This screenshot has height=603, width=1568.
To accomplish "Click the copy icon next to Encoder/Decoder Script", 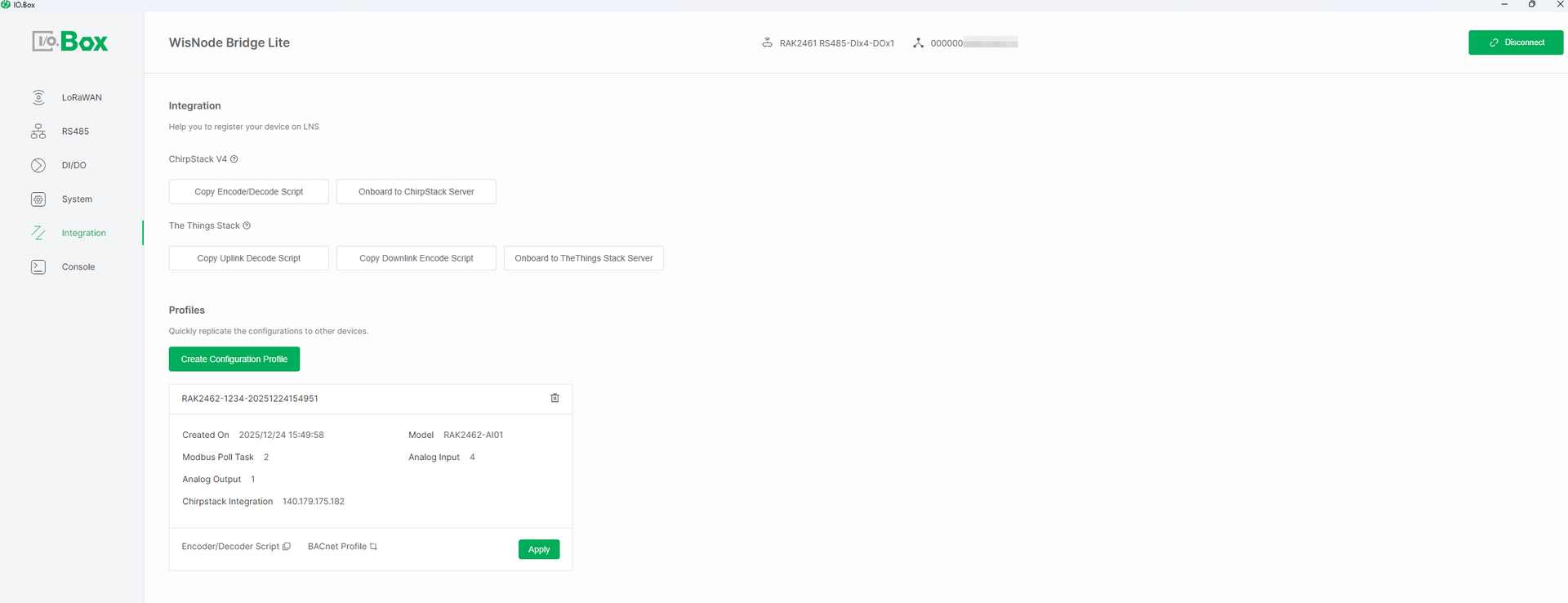I will [287, 547].
